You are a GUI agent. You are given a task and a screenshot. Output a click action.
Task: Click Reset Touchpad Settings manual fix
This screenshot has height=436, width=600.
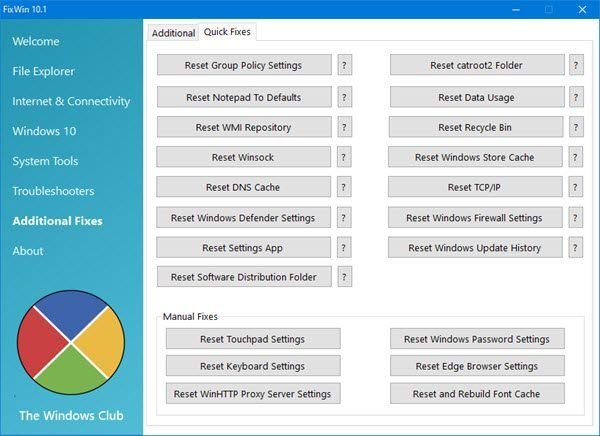(253, 339)
